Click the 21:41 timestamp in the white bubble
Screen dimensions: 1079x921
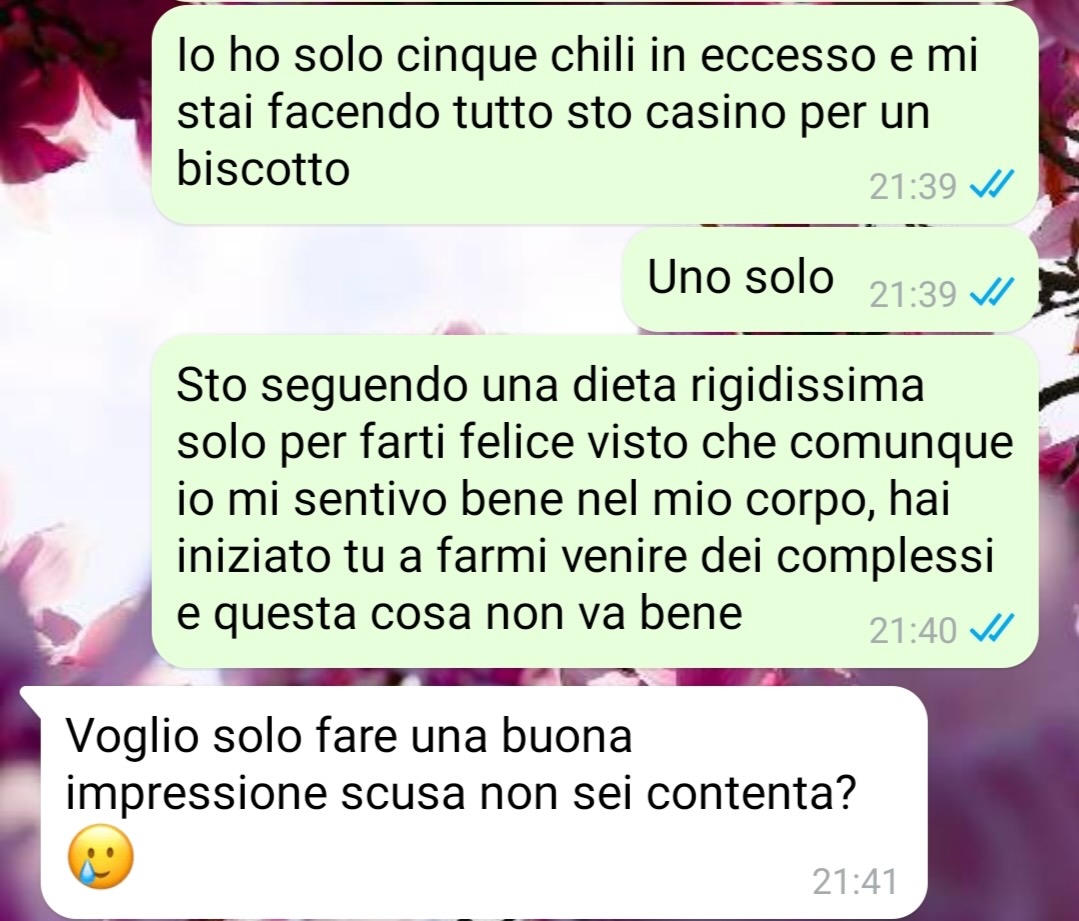[x=855, y=882]
